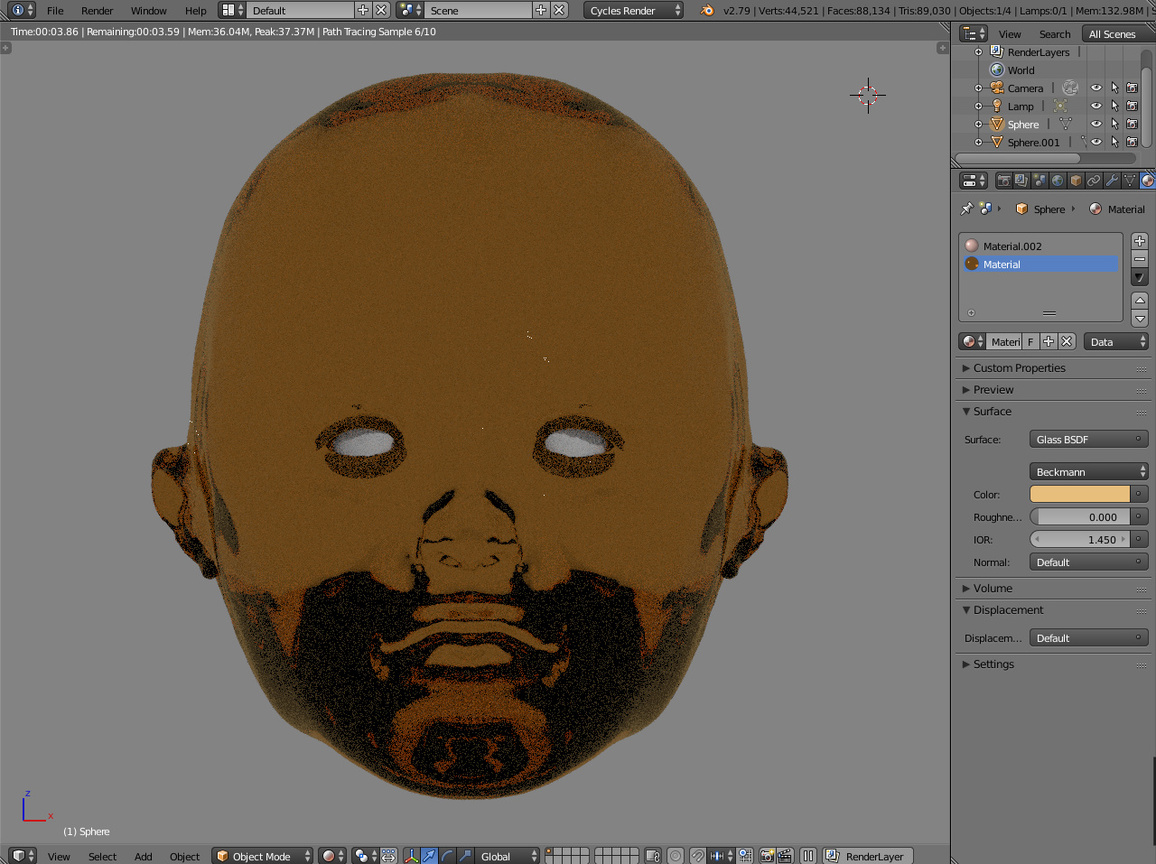The height and width of the screenshot is (864, 1156).
Task: Click the remove material slot minus button
Action: point(1139,259)
